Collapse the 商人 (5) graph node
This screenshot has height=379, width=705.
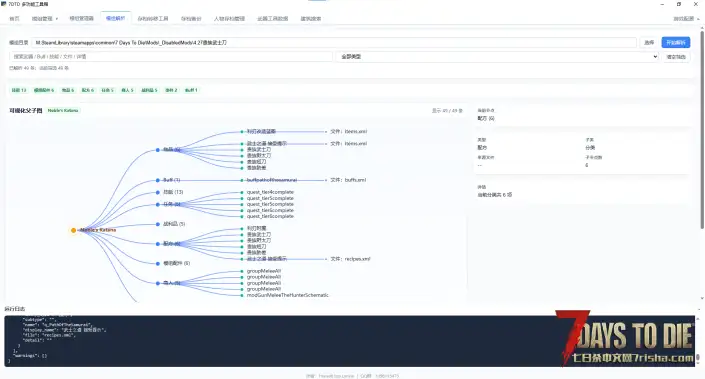[x=158, y=283]
